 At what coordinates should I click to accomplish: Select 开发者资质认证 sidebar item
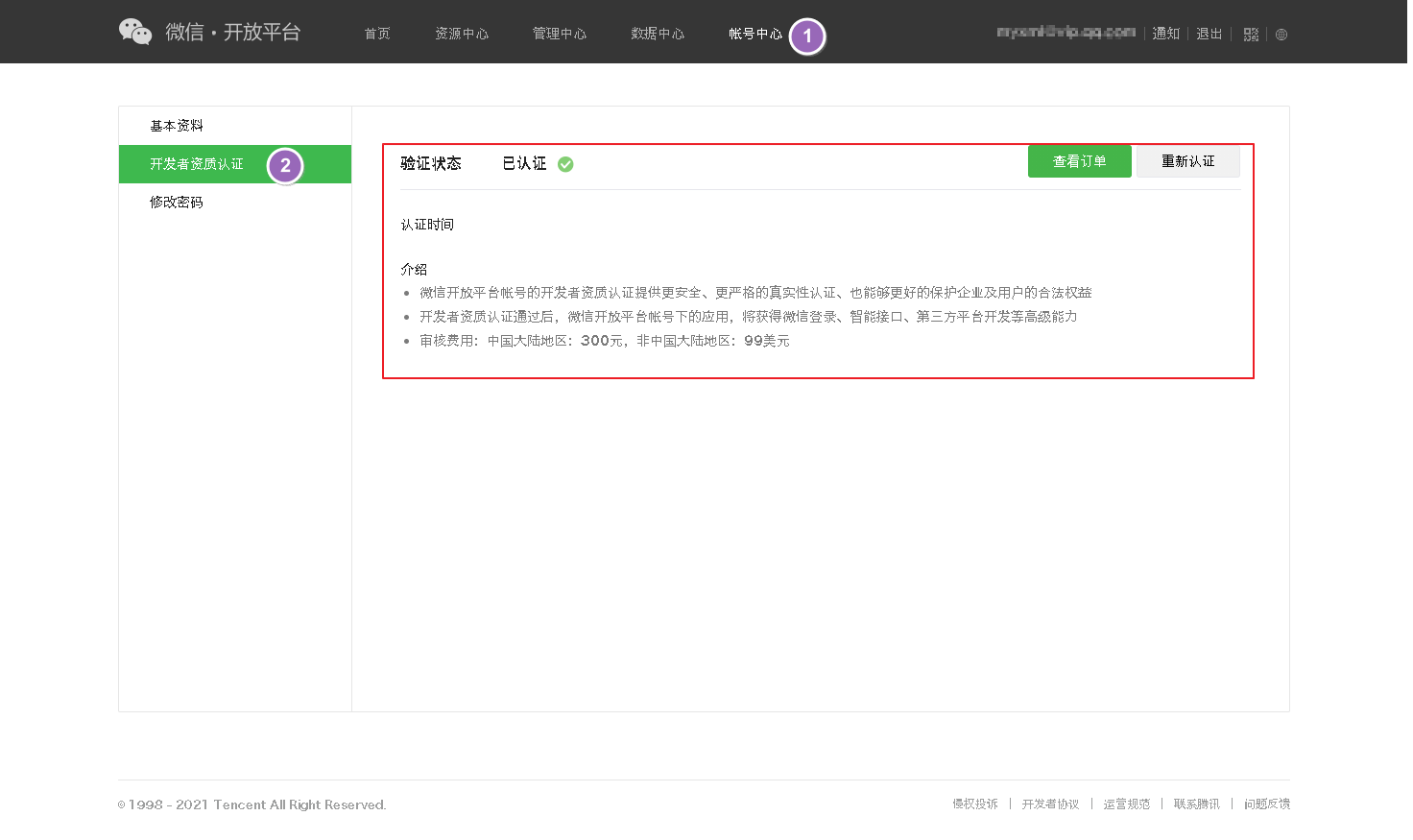[197, 164]
